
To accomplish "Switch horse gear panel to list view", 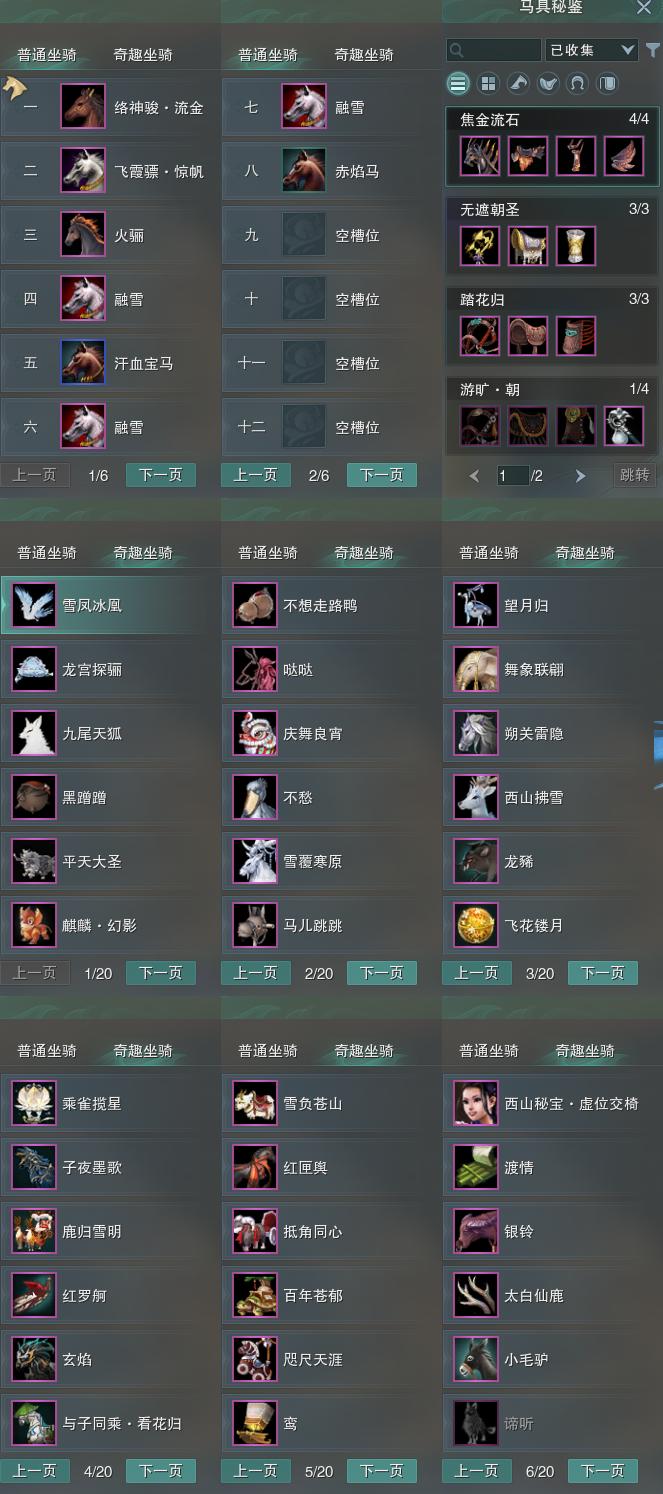I will point(458,84).
